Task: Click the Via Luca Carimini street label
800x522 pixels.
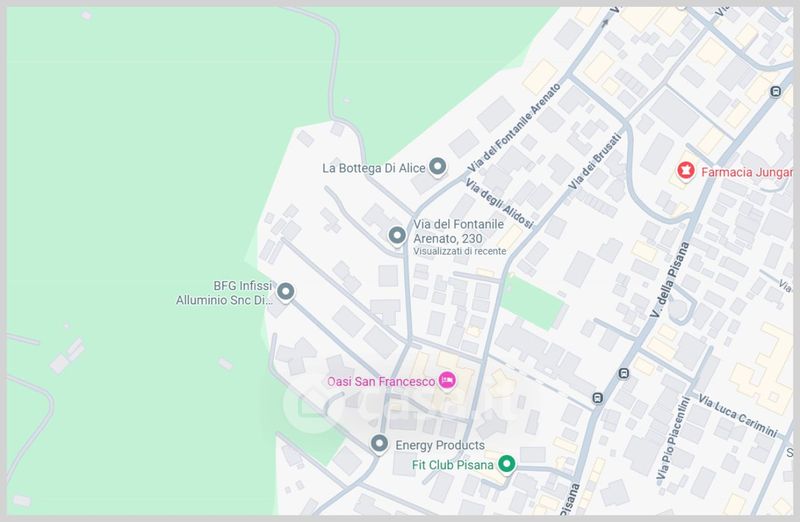Action: tap(737, 415)
